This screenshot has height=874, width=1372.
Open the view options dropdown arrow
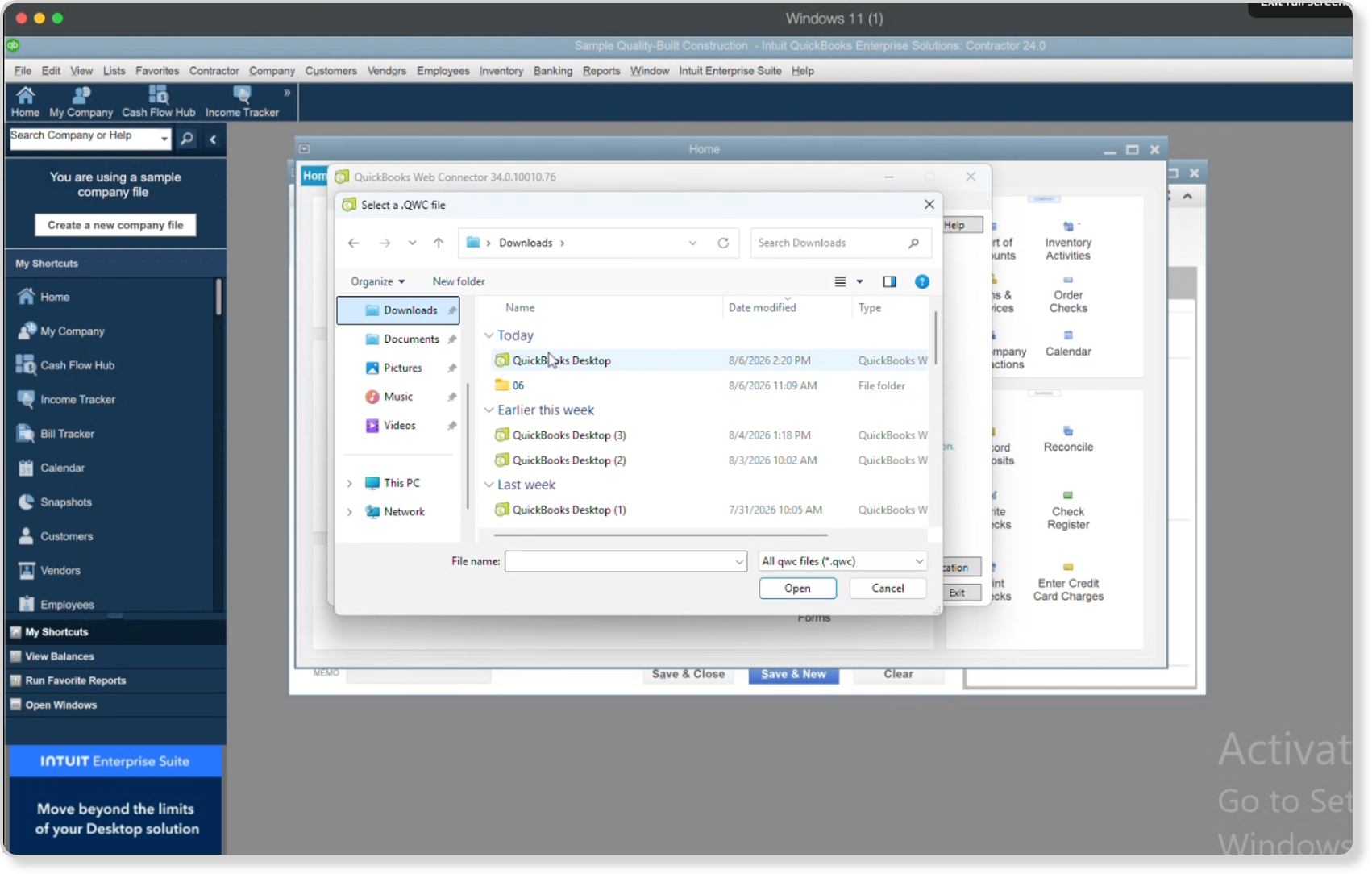[859, 281]
